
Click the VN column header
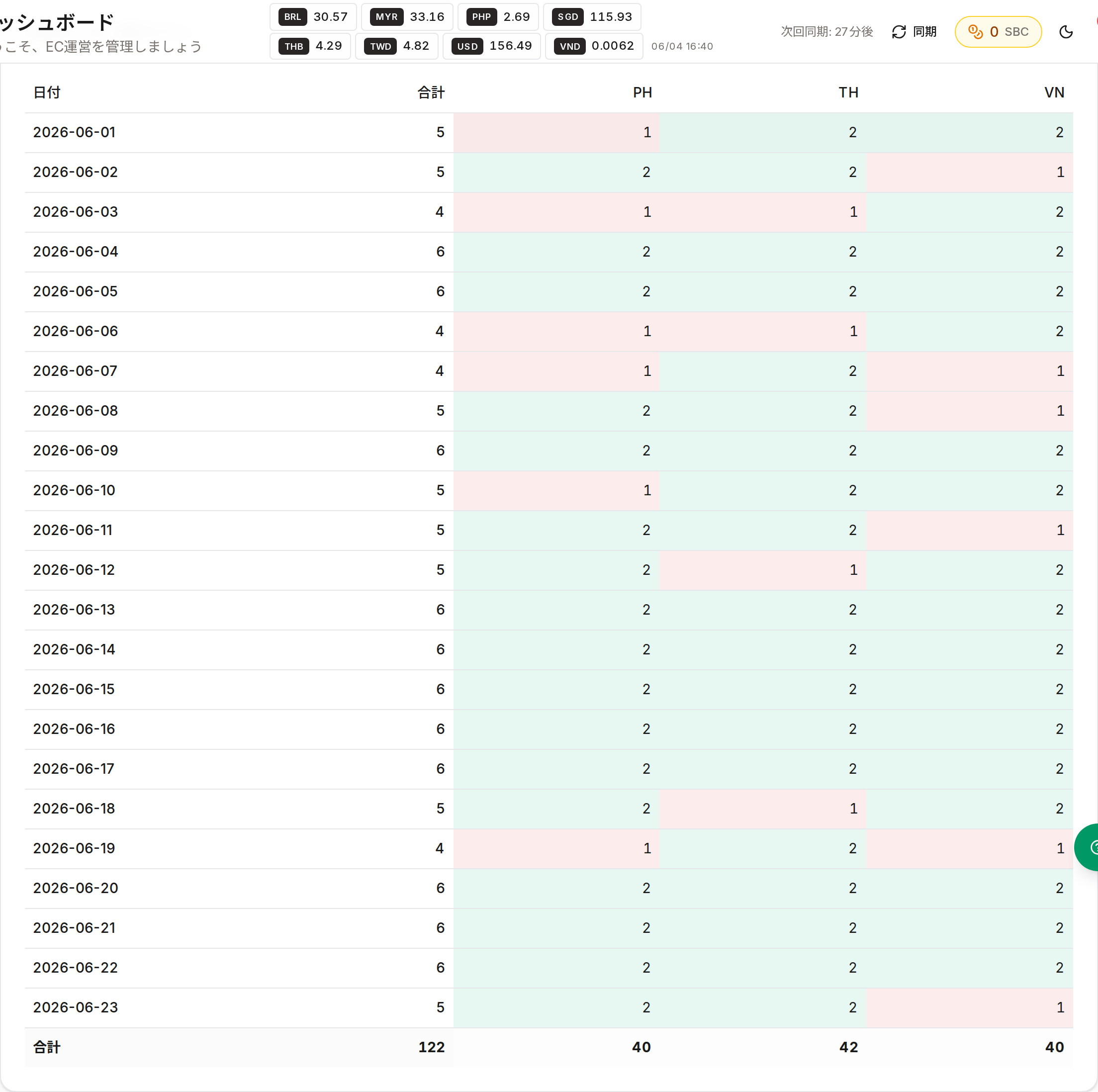point(1054,92)
